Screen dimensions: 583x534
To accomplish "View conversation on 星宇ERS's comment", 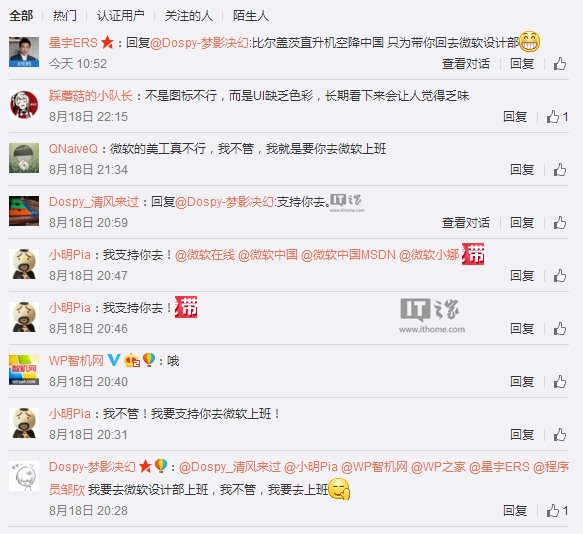I will click(466, 64).
